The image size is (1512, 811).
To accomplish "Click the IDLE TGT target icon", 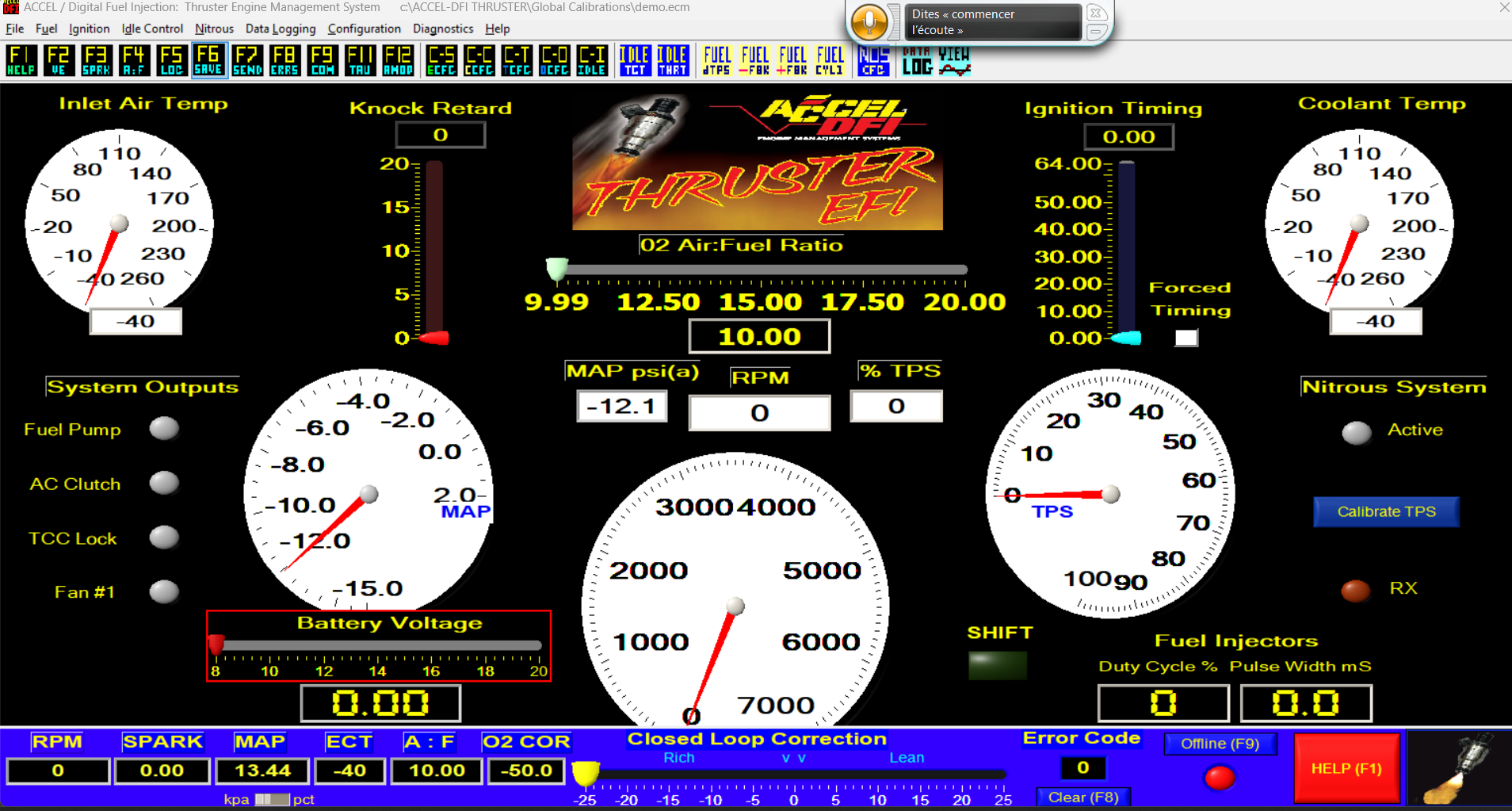I will coord(635,60).
